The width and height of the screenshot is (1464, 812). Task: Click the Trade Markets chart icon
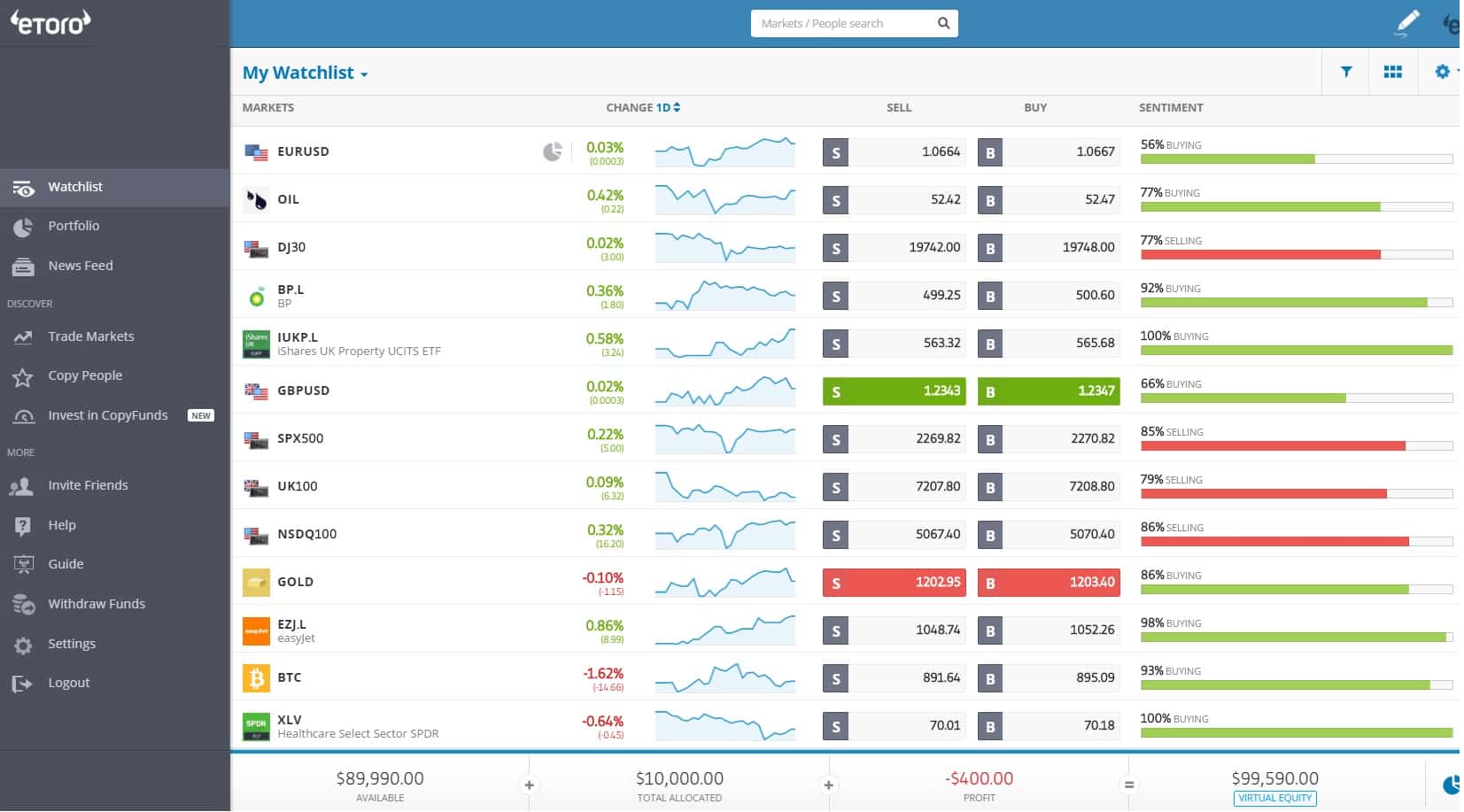tap(23, 337)
